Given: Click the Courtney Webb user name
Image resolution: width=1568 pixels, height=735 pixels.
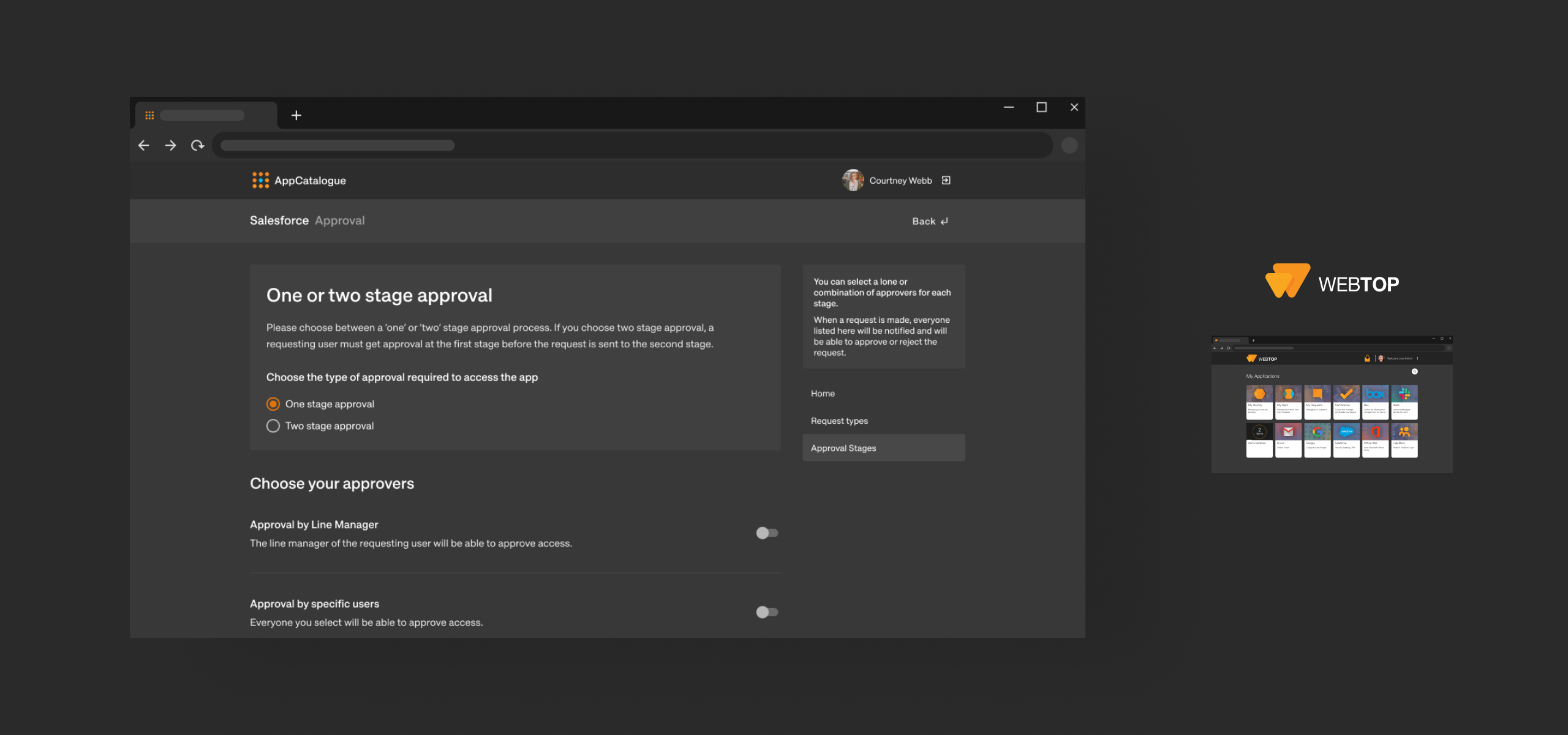Looking at the screenshot, I should (x=900, y=181).
